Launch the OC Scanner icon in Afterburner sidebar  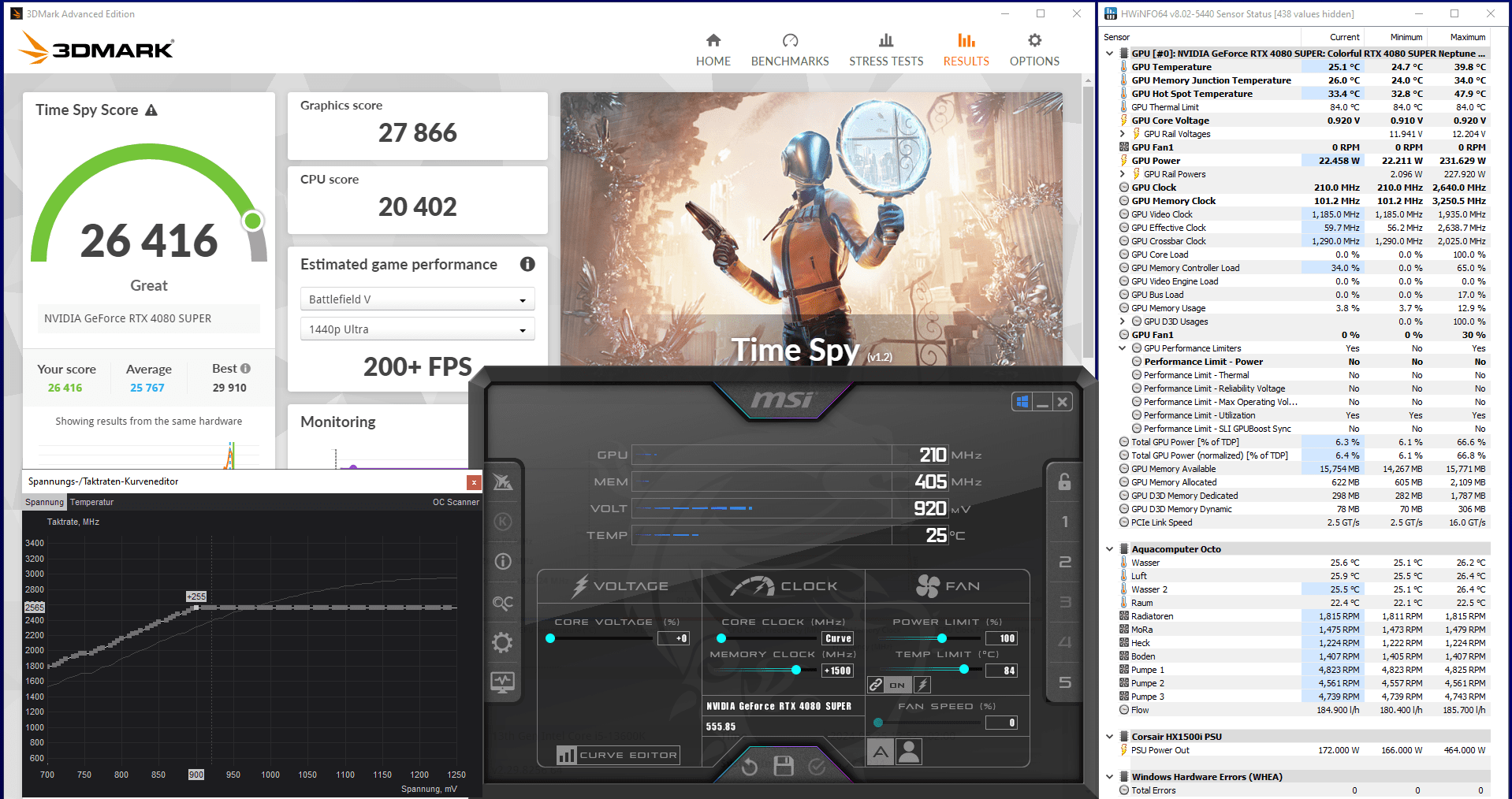tap(503, 603)
